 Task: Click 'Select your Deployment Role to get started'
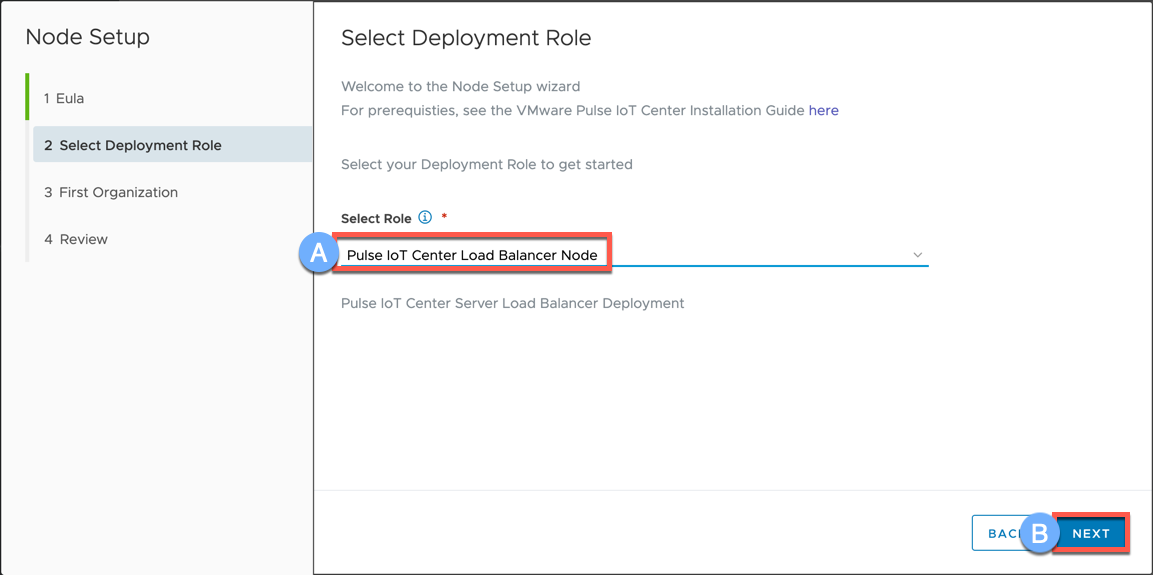click(487, 164)
